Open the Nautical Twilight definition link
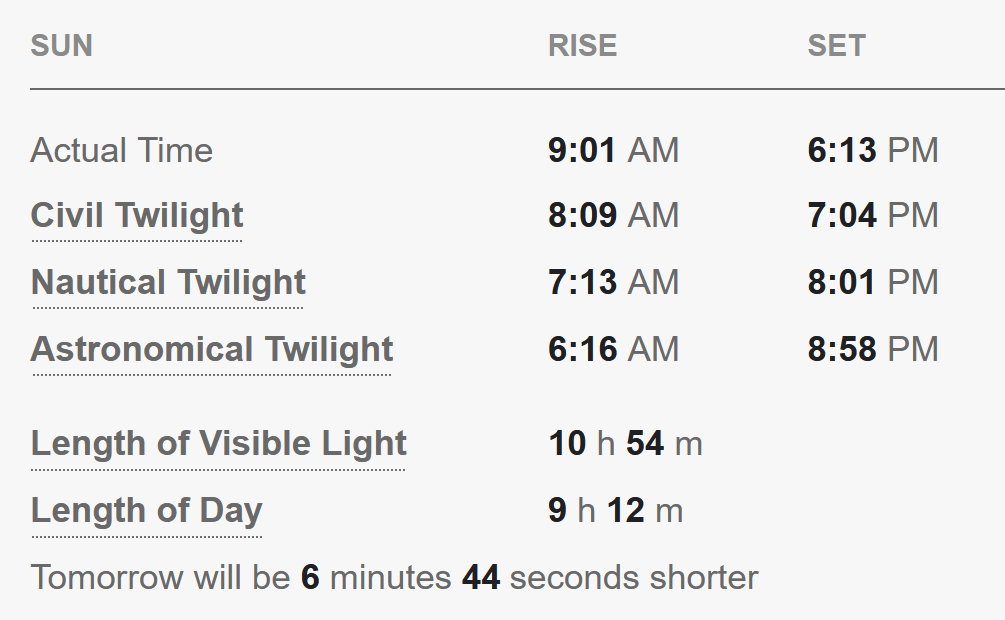The height and width of the screenshot is (620, 1005). [x=168, y=282]
